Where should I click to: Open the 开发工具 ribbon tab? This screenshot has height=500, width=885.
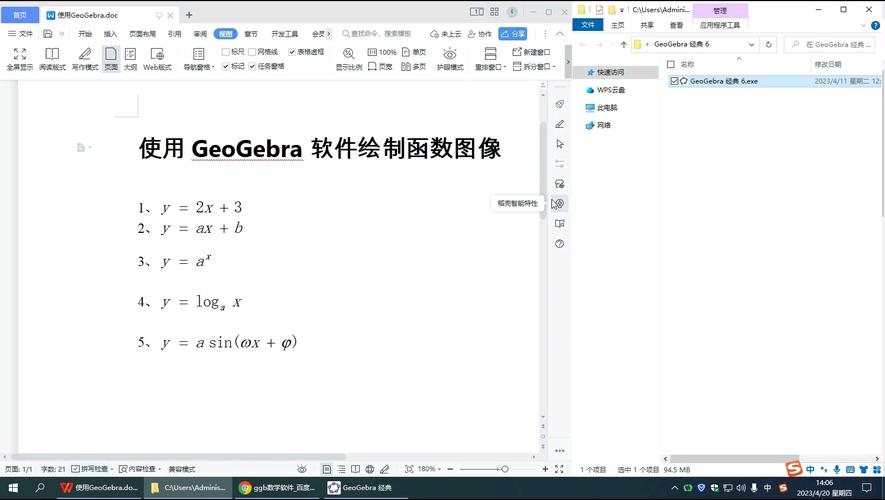[284, 34]
